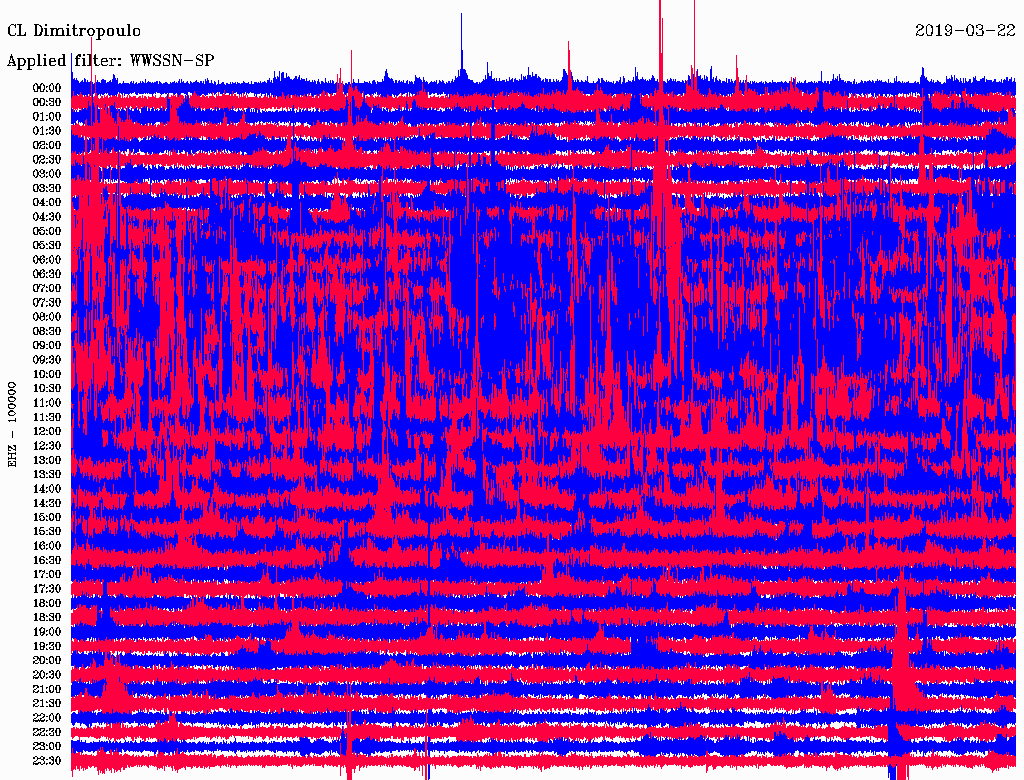Screen dimensions: 1024x780
Task: Select the 04:00 time label
Action: click(x=47, y=203)
